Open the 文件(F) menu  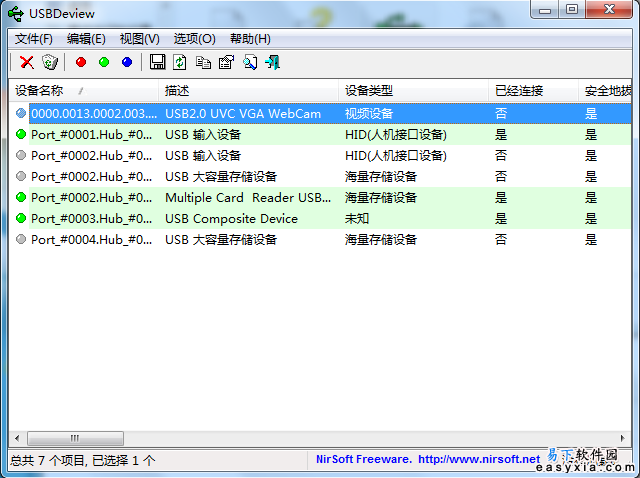pyautogui.click(x=34, y=39)
